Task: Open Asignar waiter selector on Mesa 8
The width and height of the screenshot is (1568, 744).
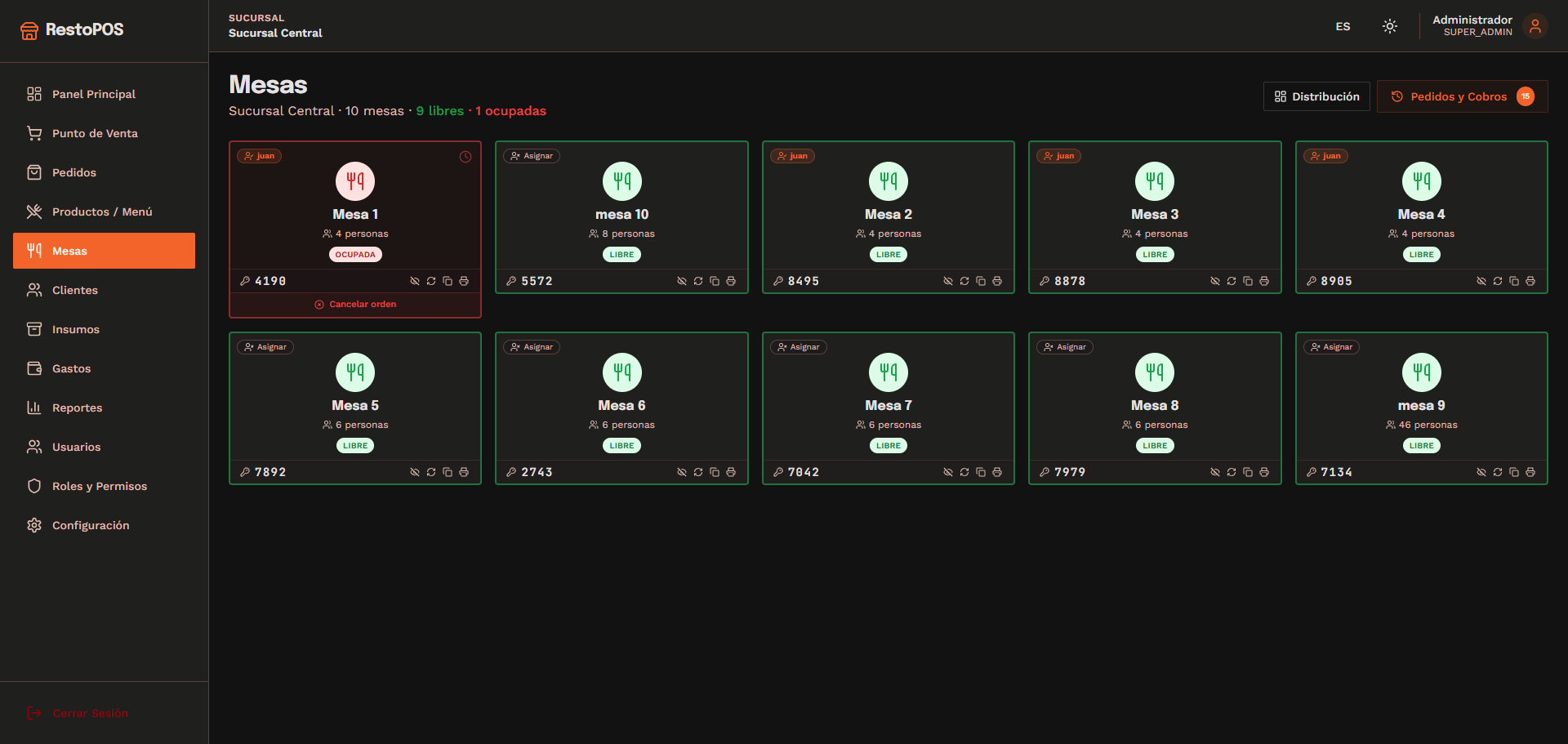Action: point(1065,347)
